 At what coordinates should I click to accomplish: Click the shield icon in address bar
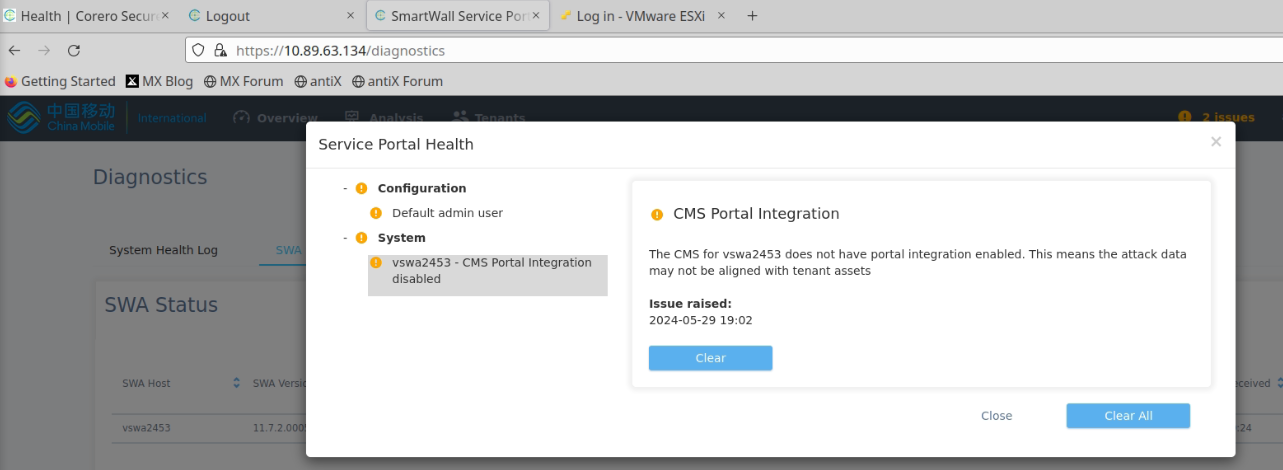point(199,50)
